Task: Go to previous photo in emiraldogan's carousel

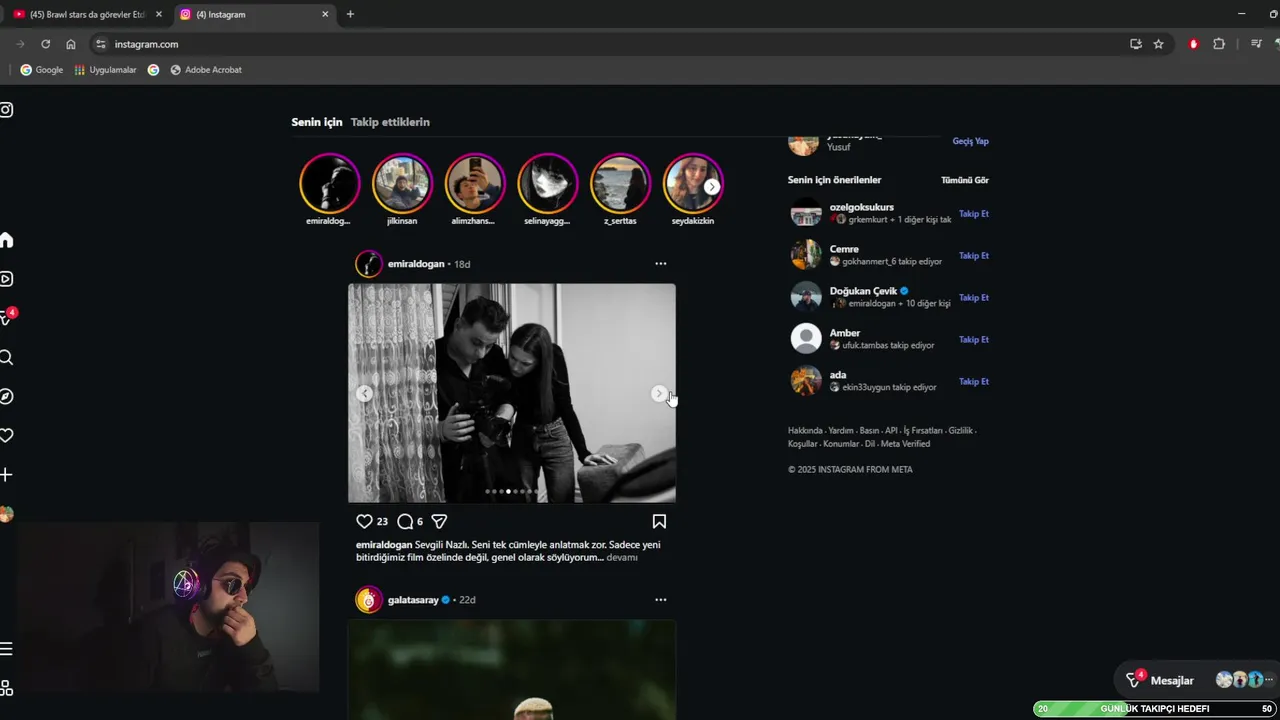Action: [x=364, y=393]
